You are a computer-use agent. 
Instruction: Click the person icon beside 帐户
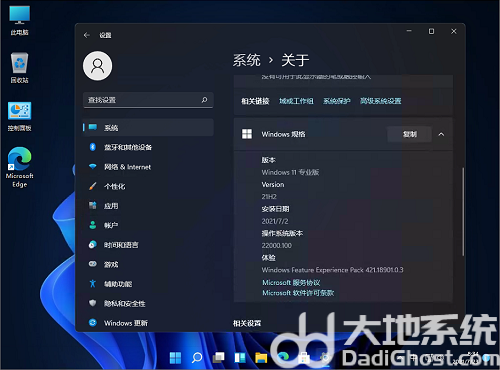coord(93,225)
